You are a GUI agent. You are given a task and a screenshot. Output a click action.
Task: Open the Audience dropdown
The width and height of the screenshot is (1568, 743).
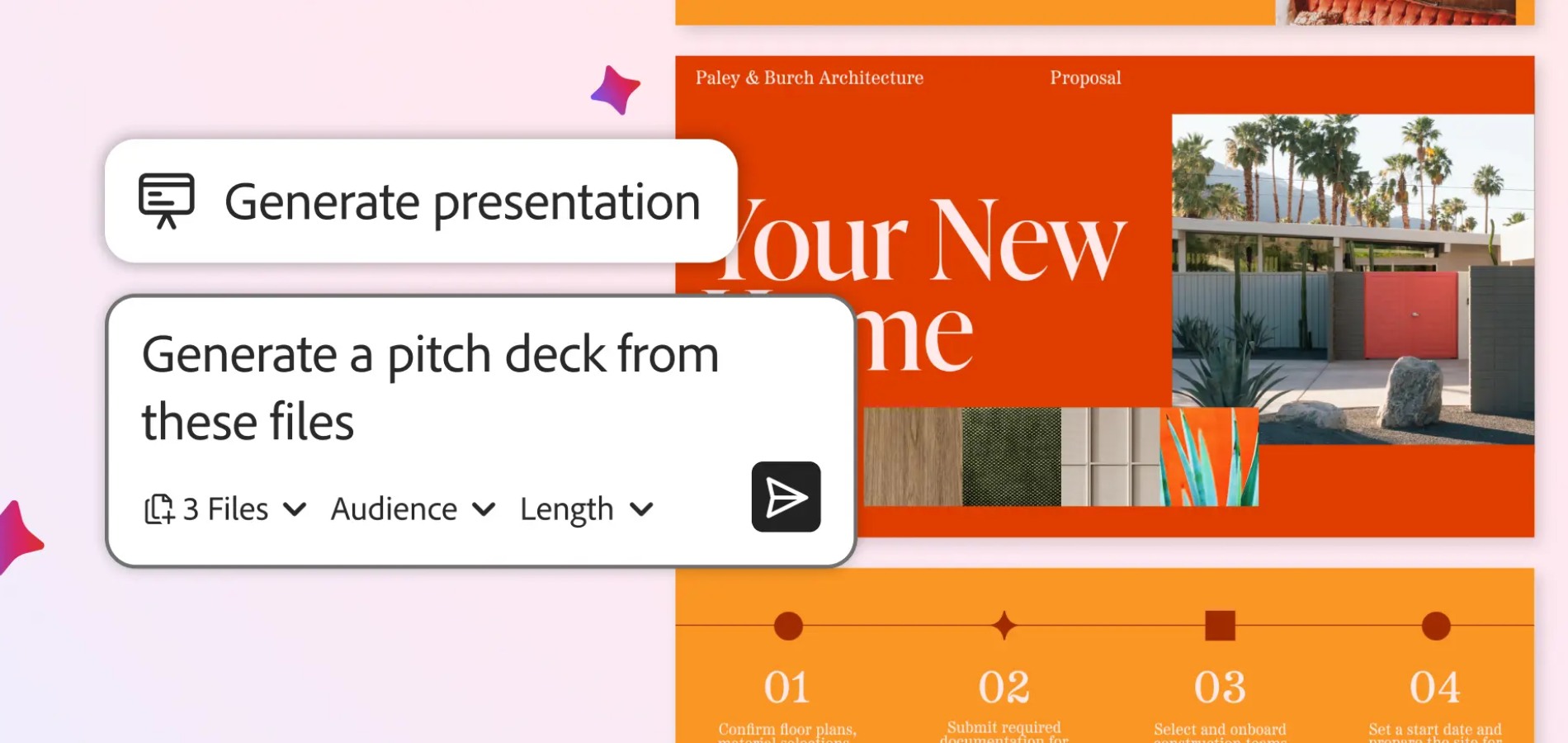click(x=411, y=509)
